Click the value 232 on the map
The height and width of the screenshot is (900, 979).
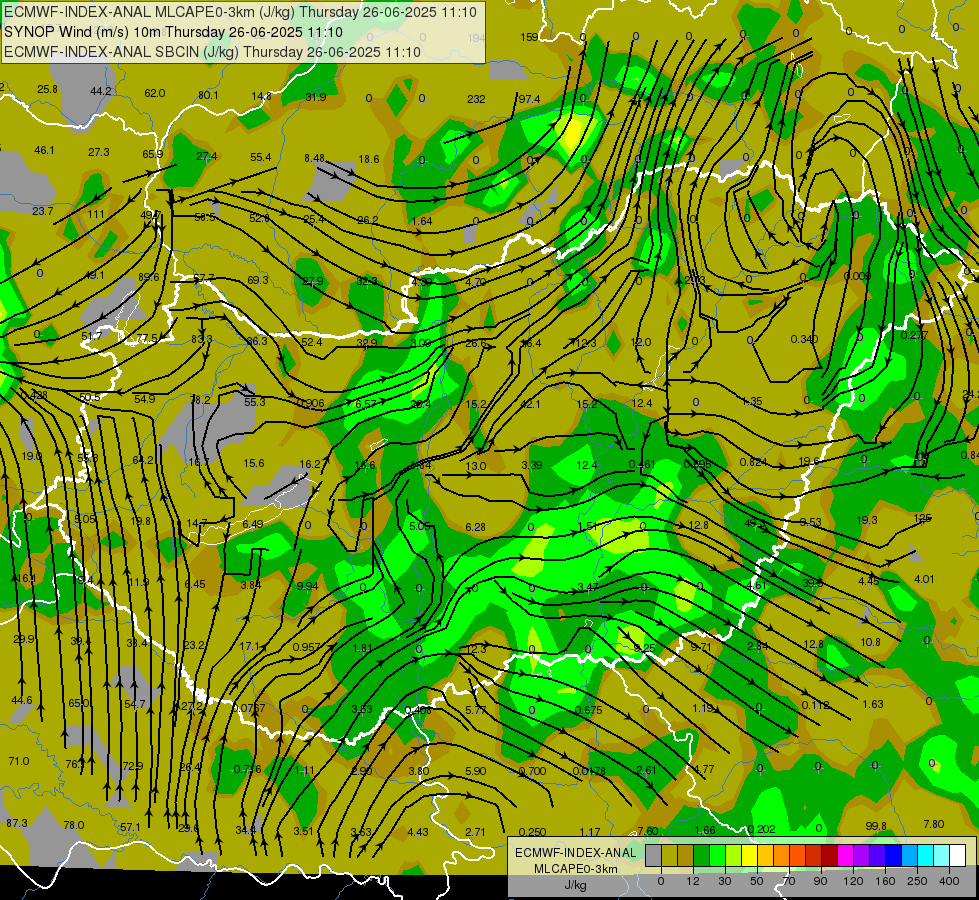476,99
